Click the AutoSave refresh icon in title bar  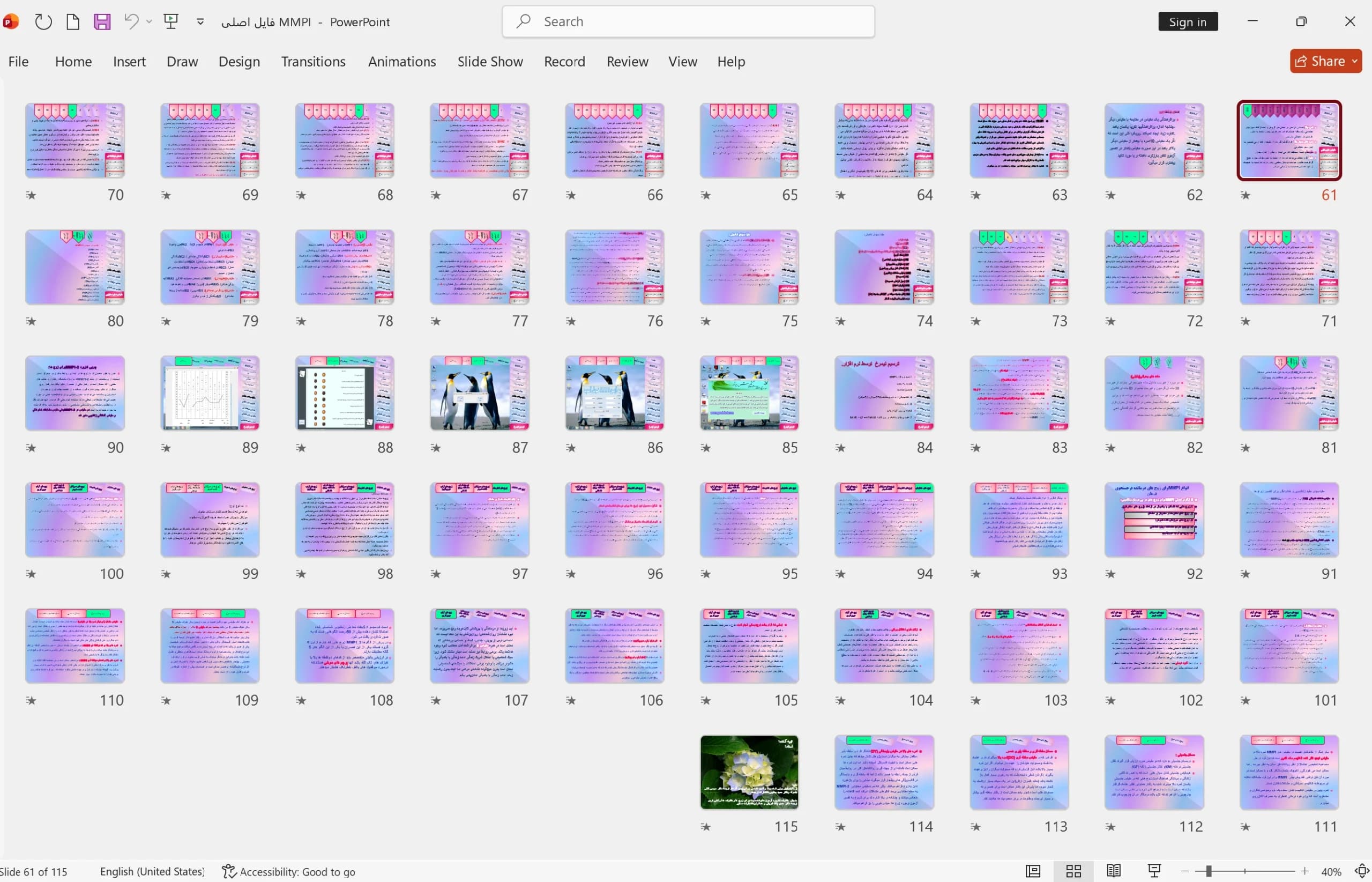tap(43, 22)
